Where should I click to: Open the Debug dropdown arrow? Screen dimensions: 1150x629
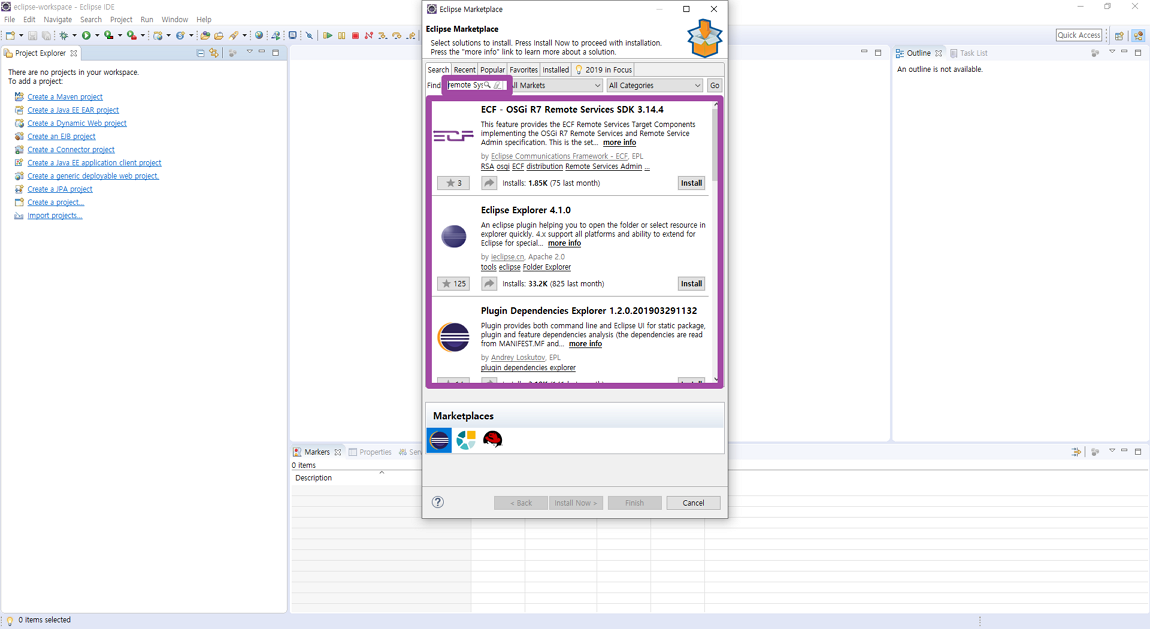point(74,35)
